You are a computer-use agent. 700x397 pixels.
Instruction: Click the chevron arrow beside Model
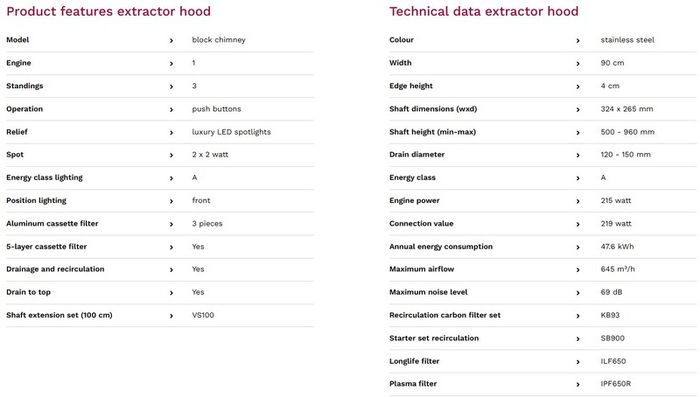(x=171, y=41)
